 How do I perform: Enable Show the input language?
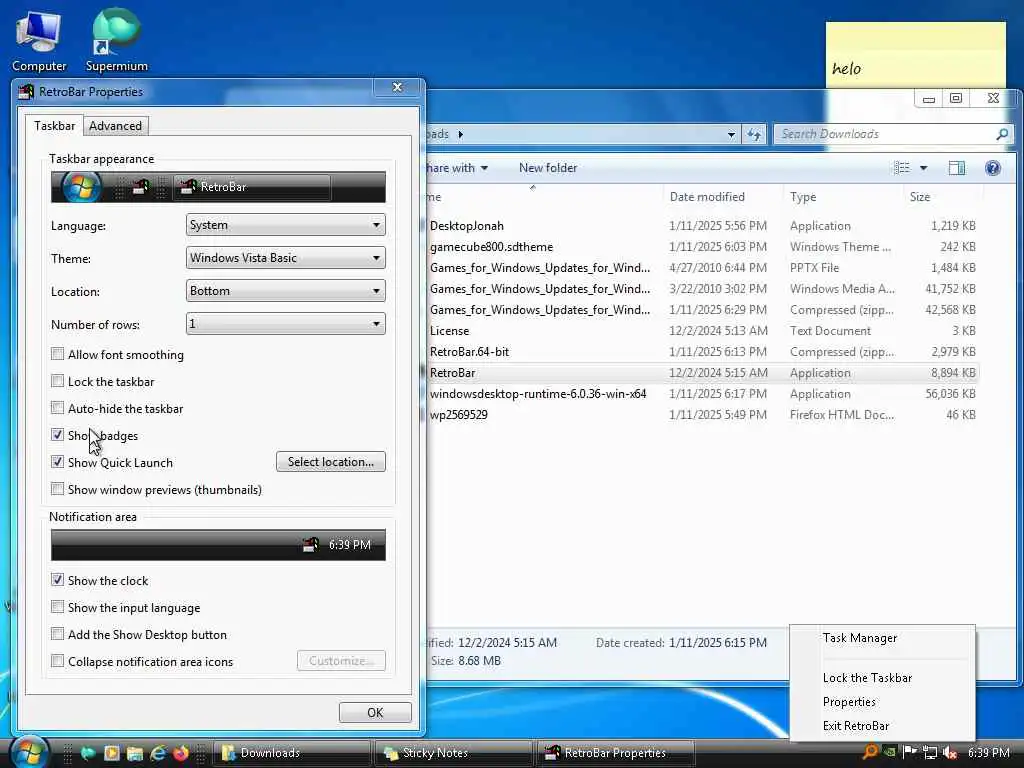(57, 607)
